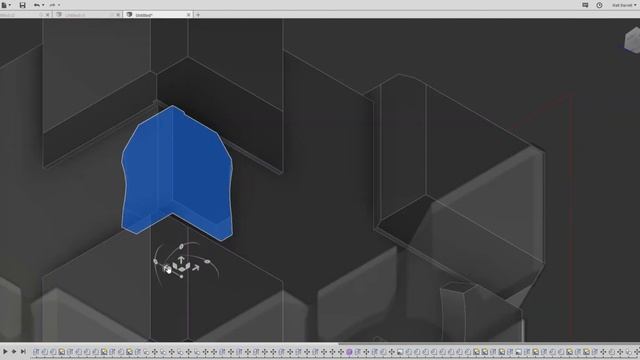
Task: Open the Redo history dropdown arrow
Action: pyautogui.click(x=59, y=5)
